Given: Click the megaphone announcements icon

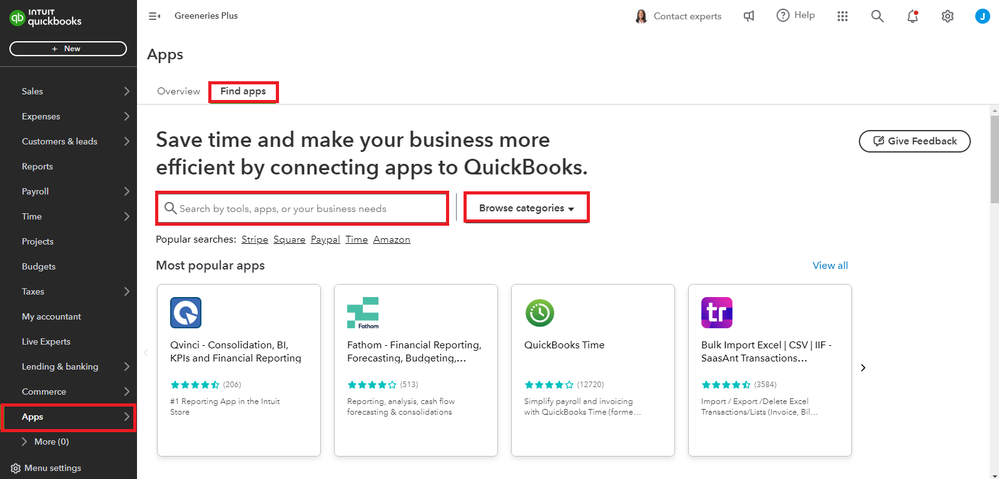Looking at the screenshot, I should [749, 16].
